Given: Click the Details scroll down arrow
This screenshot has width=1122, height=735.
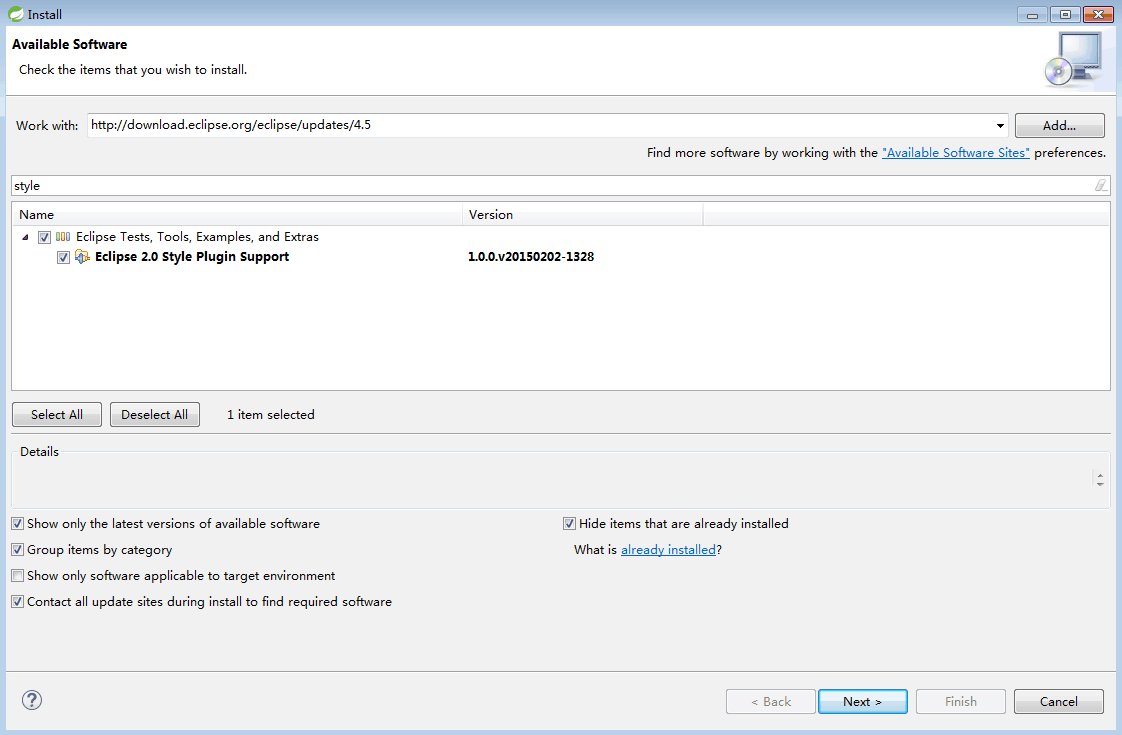Looking at the screenshot, I should pyautogui.click(x=1100, y=485).
